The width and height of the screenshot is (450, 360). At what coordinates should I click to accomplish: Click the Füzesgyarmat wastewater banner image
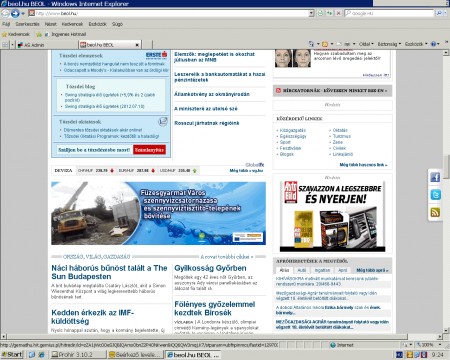point(158,213)
